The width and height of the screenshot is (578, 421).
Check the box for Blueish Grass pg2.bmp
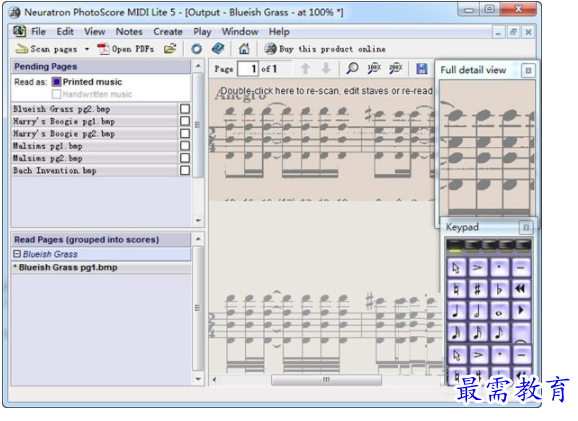[185, 109]
